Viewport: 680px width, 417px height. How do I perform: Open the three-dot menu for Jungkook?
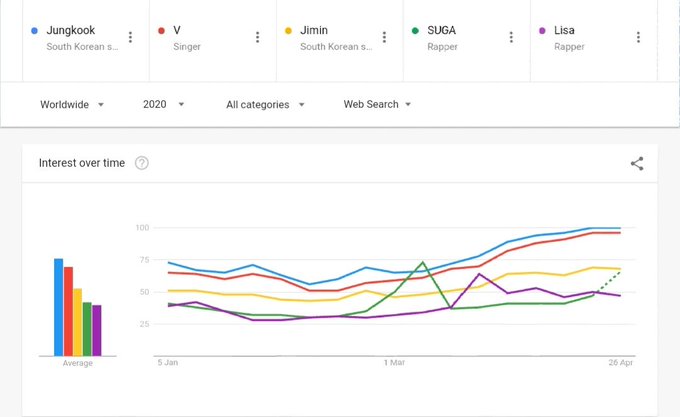(130, 37)
